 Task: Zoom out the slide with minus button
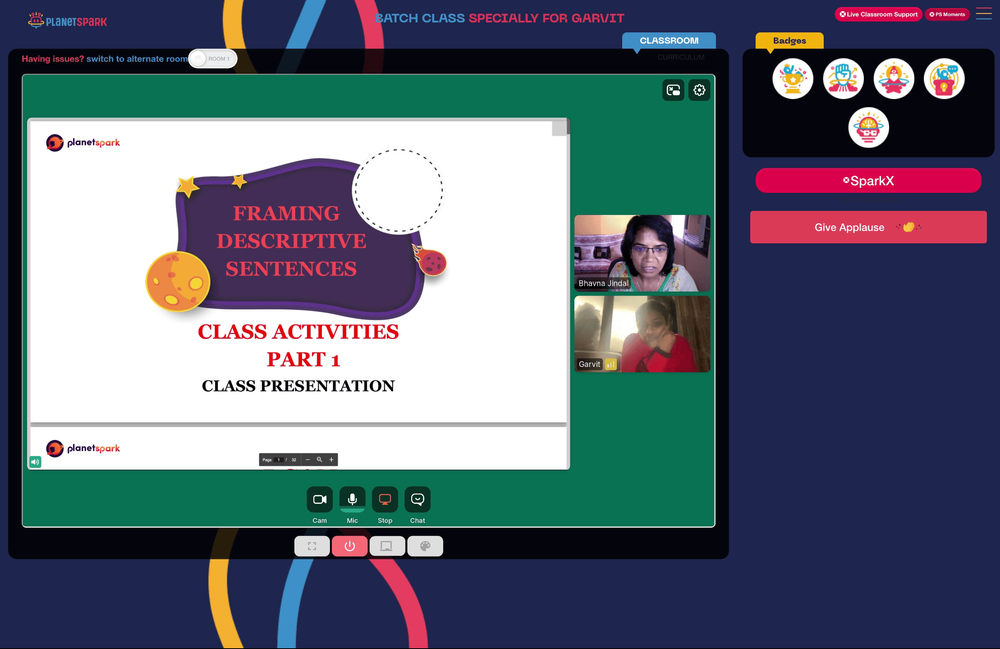[x=307, y=460]
